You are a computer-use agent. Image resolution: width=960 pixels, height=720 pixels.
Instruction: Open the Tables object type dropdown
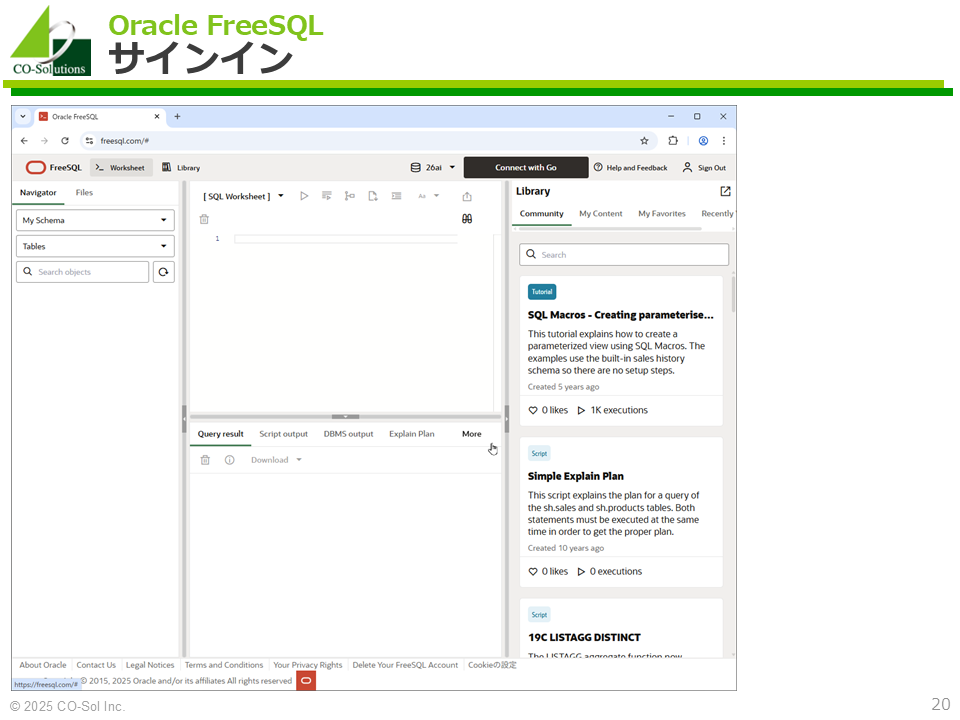[95, 246]
